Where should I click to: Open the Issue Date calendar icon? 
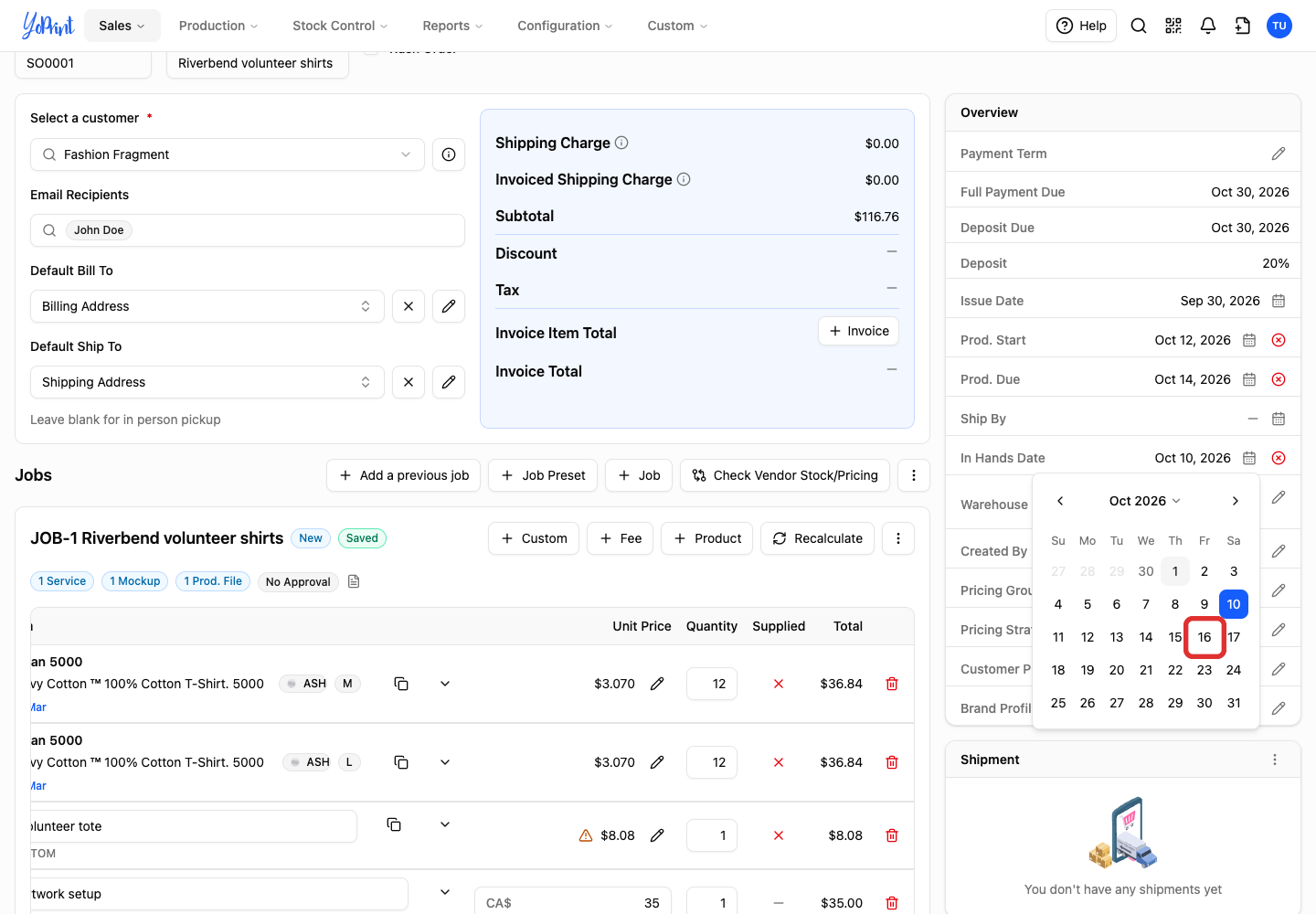tap(1279, 301)
